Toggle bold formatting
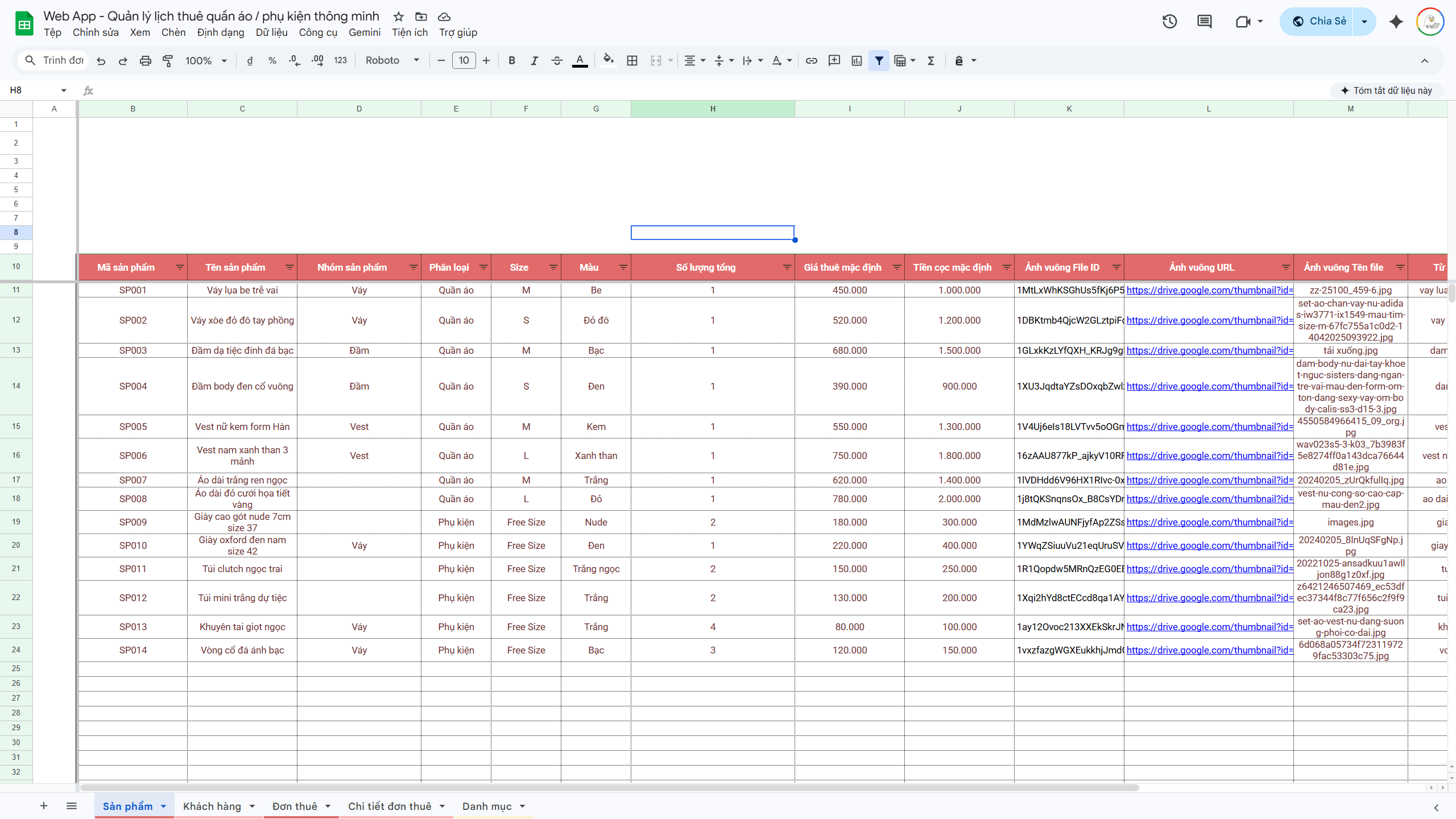Viewport: 1456px width, 819px height. [512, 61]
